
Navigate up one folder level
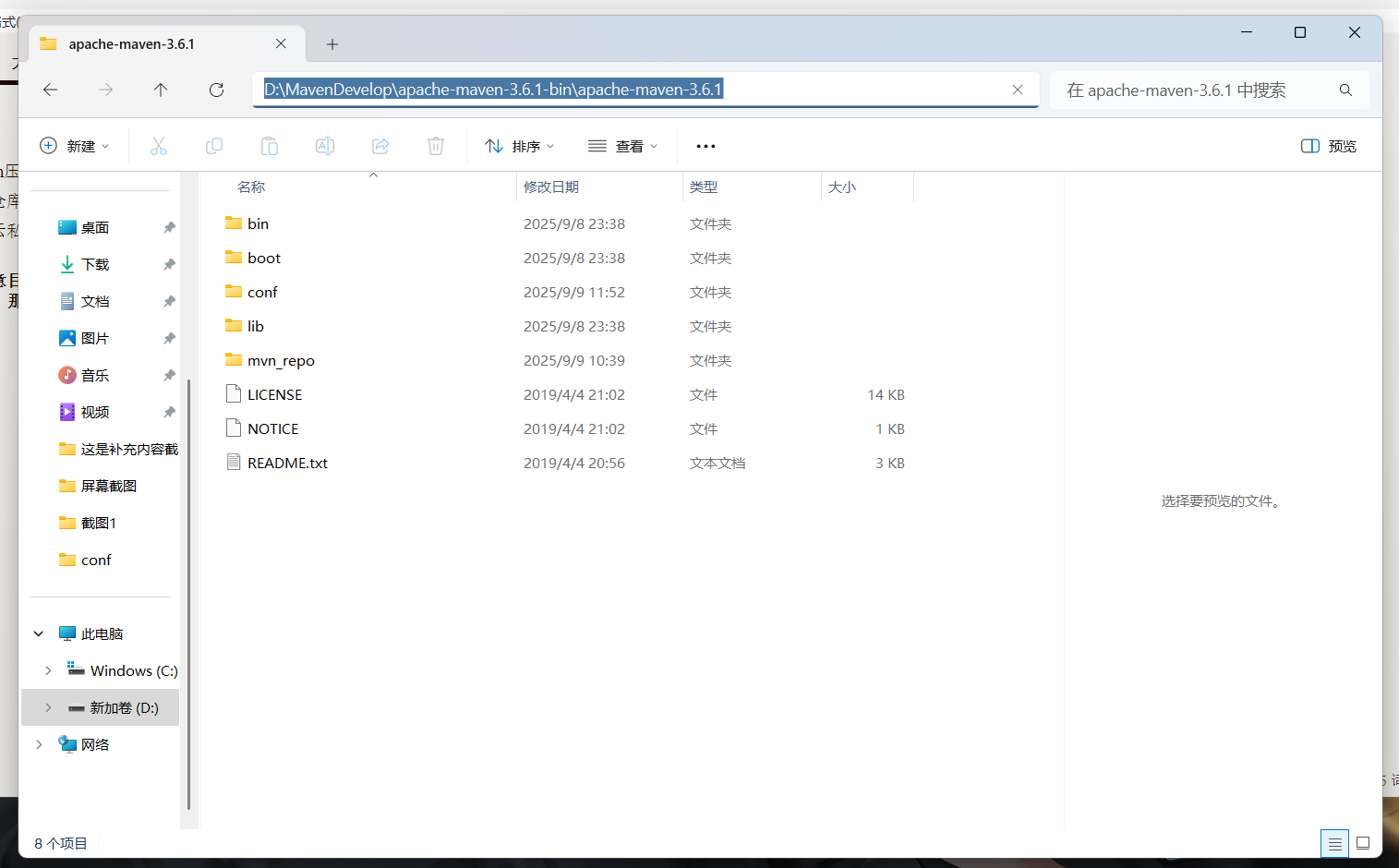pyautogui.click(x=161, y=90)
